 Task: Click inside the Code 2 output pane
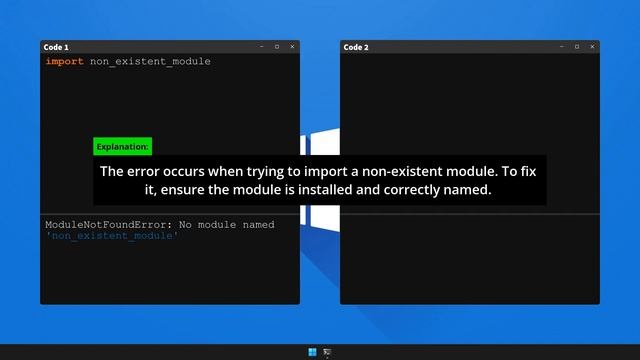coord(470,259)
